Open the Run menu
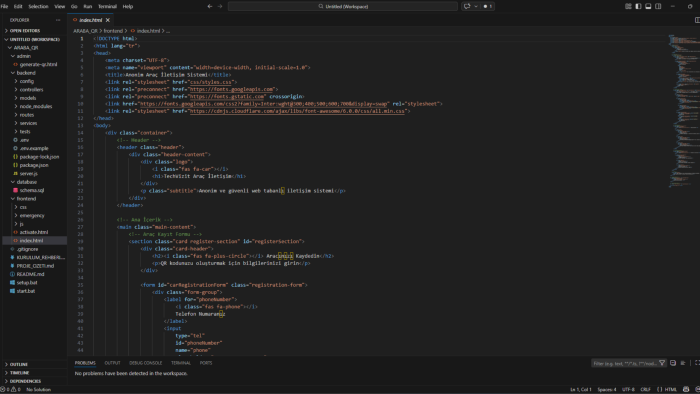 pos(88,6)
